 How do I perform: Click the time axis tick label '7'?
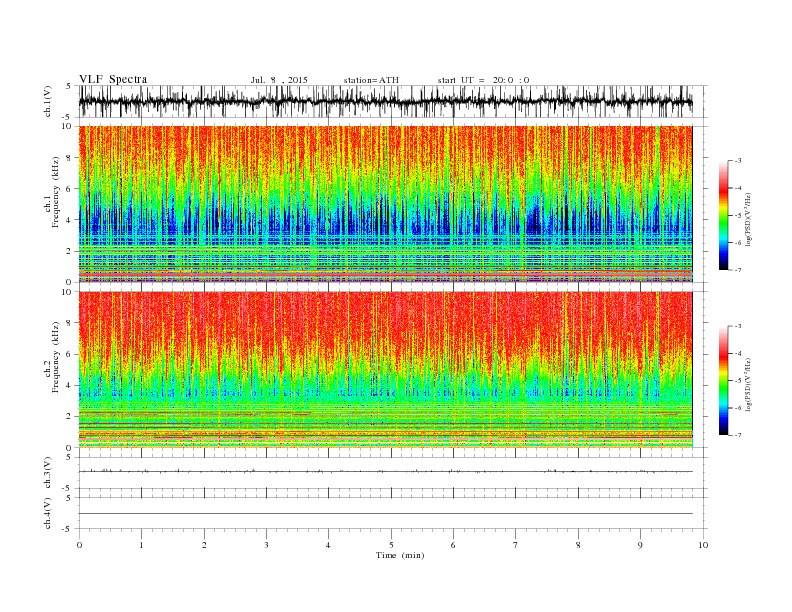(516, 545)
